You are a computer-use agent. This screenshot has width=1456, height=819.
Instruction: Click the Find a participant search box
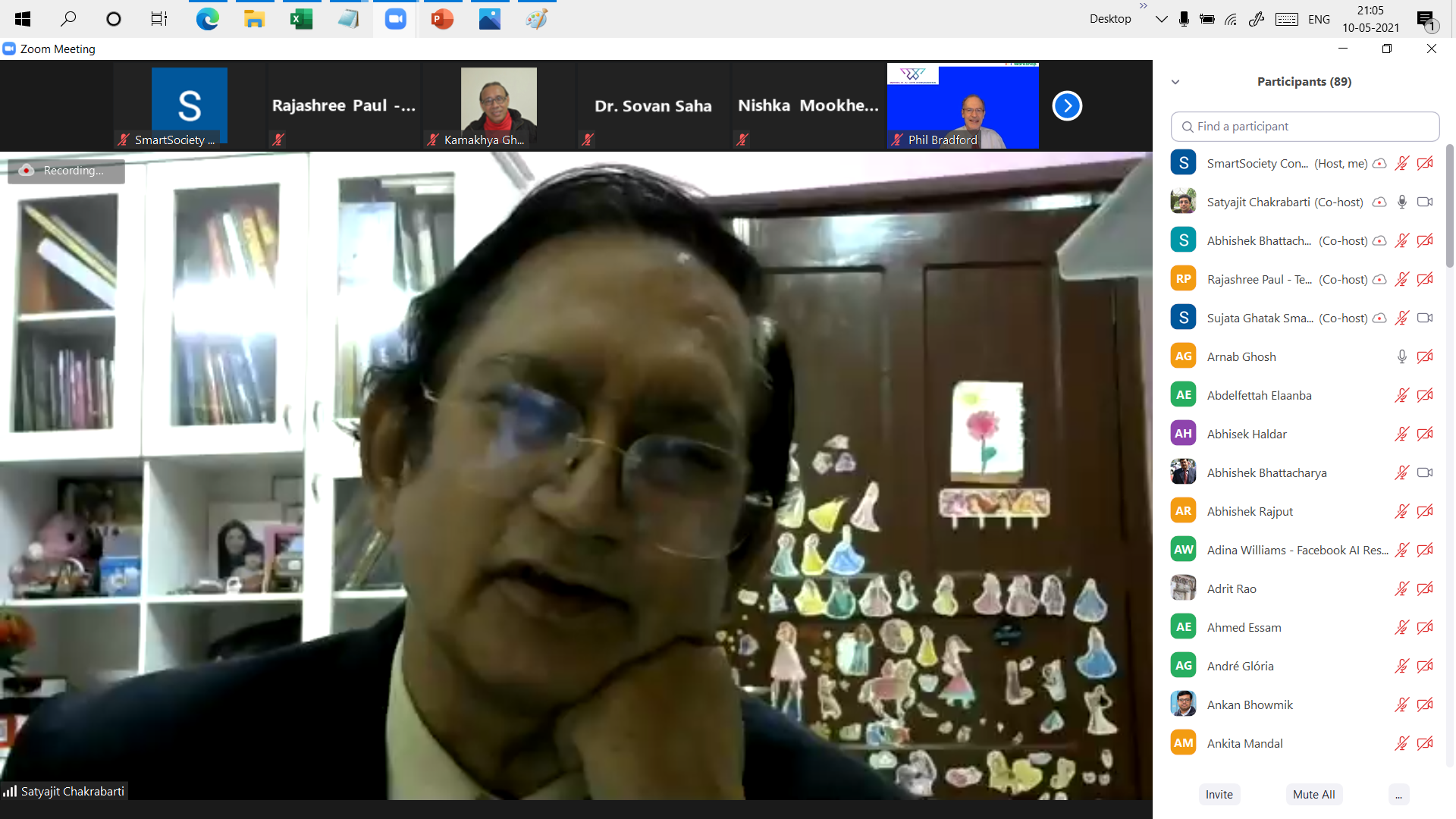[x=1305, y=127]
